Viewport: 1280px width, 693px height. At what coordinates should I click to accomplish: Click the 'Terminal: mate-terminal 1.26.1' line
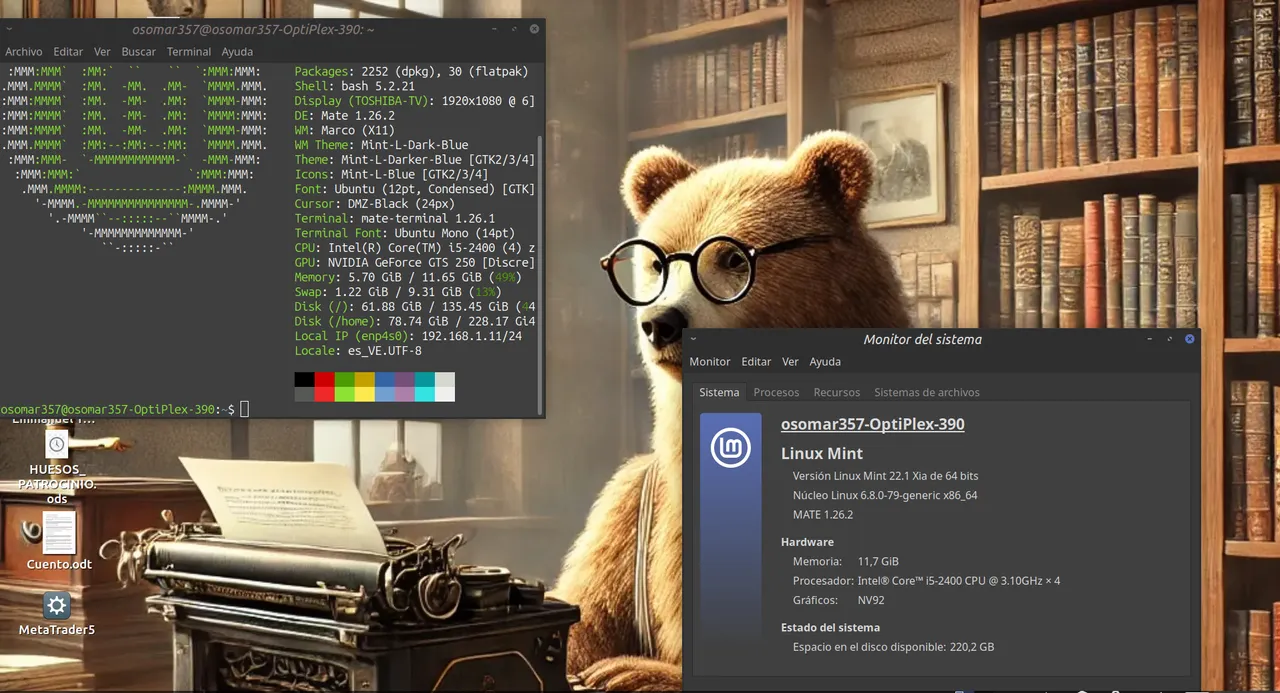394,218
